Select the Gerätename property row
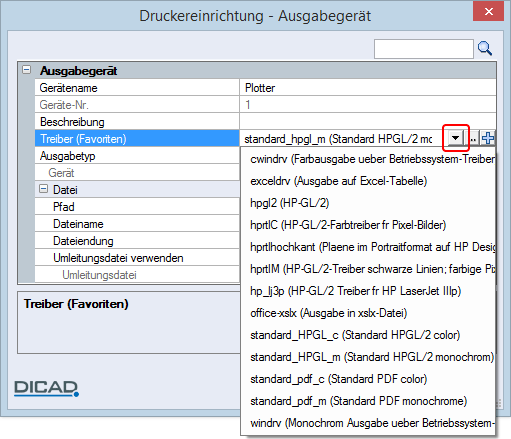 tap(265, 88)
